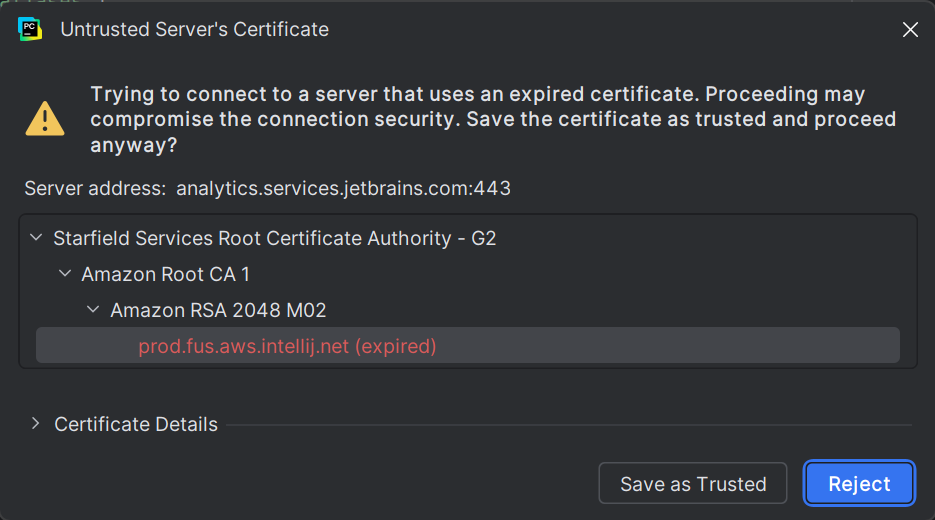Click the analytics.services.jetbrains.com:443 server address
The height and width of the screenshot is (520, 935).
point(343,188)
